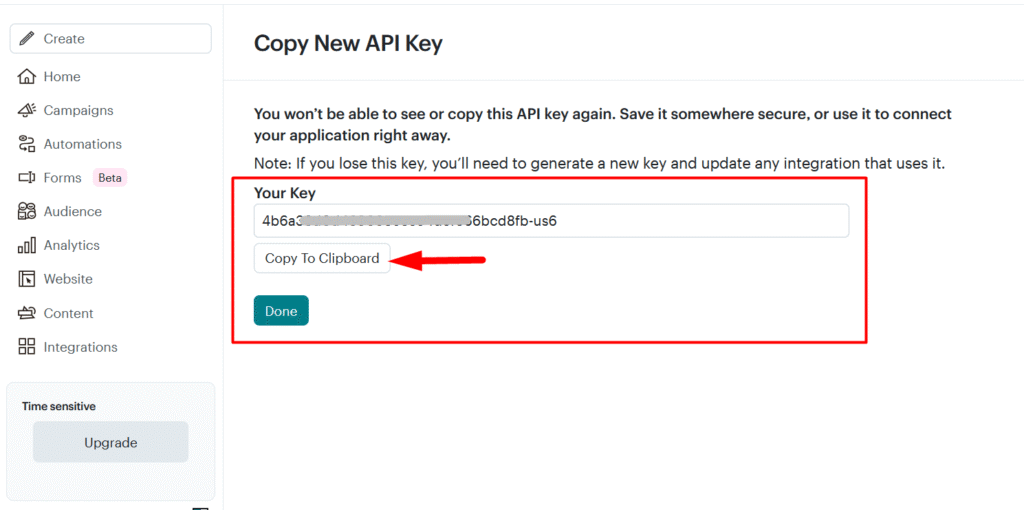Image resolution: width=1024 pixels, height=510 pixels.
Task: Click the house icon beside Home
Action: click(x=27, y=77)
